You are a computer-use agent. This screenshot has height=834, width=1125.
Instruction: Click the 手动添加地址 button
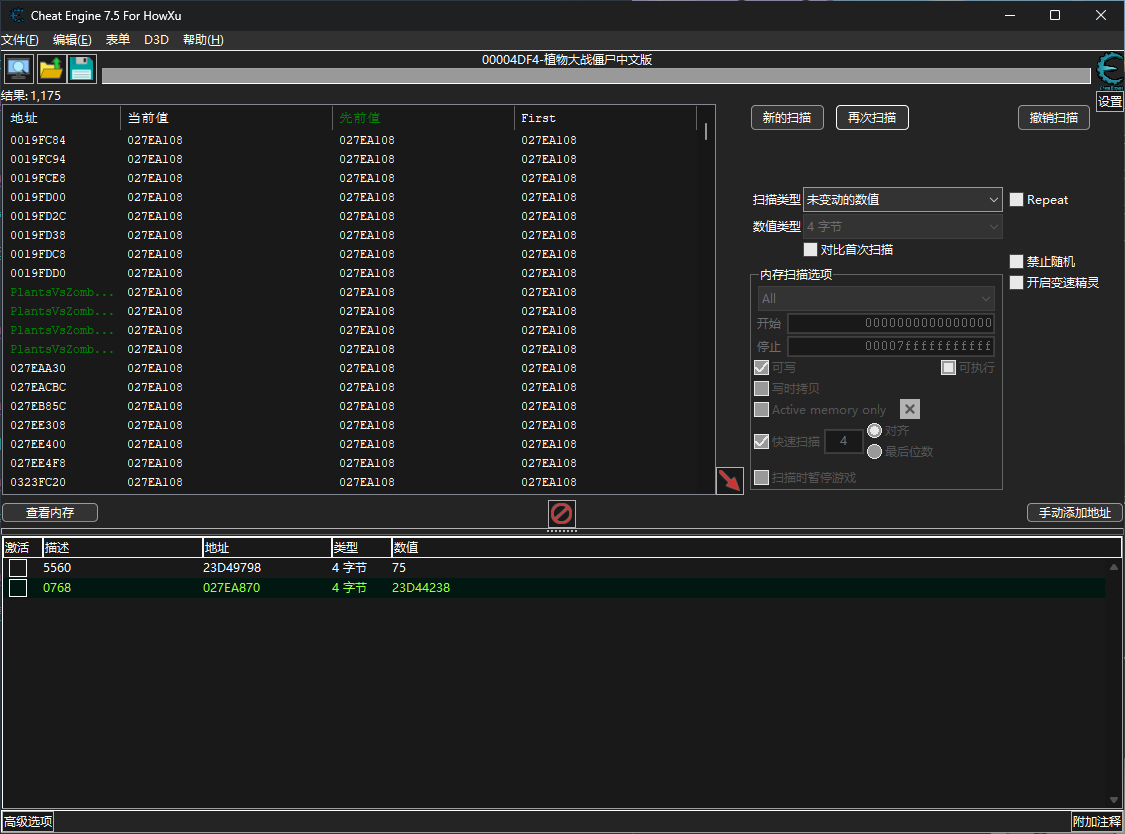pos(1074,513)
